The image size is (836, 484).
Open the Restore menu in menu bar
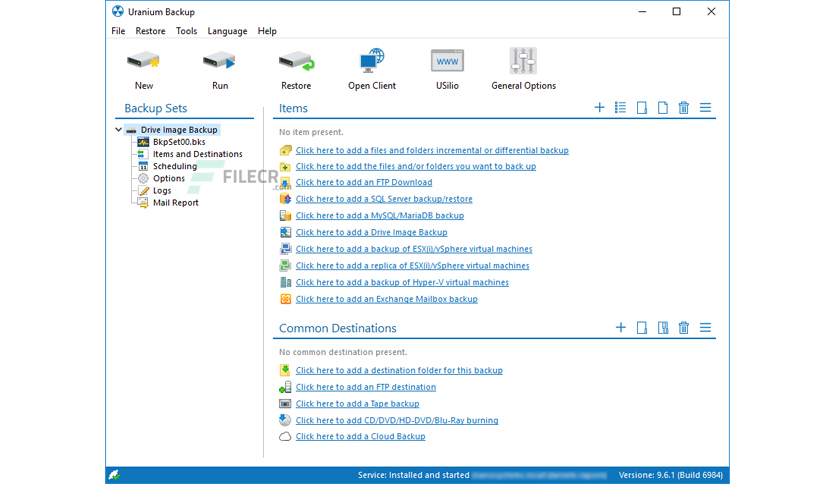pos(150,31)
